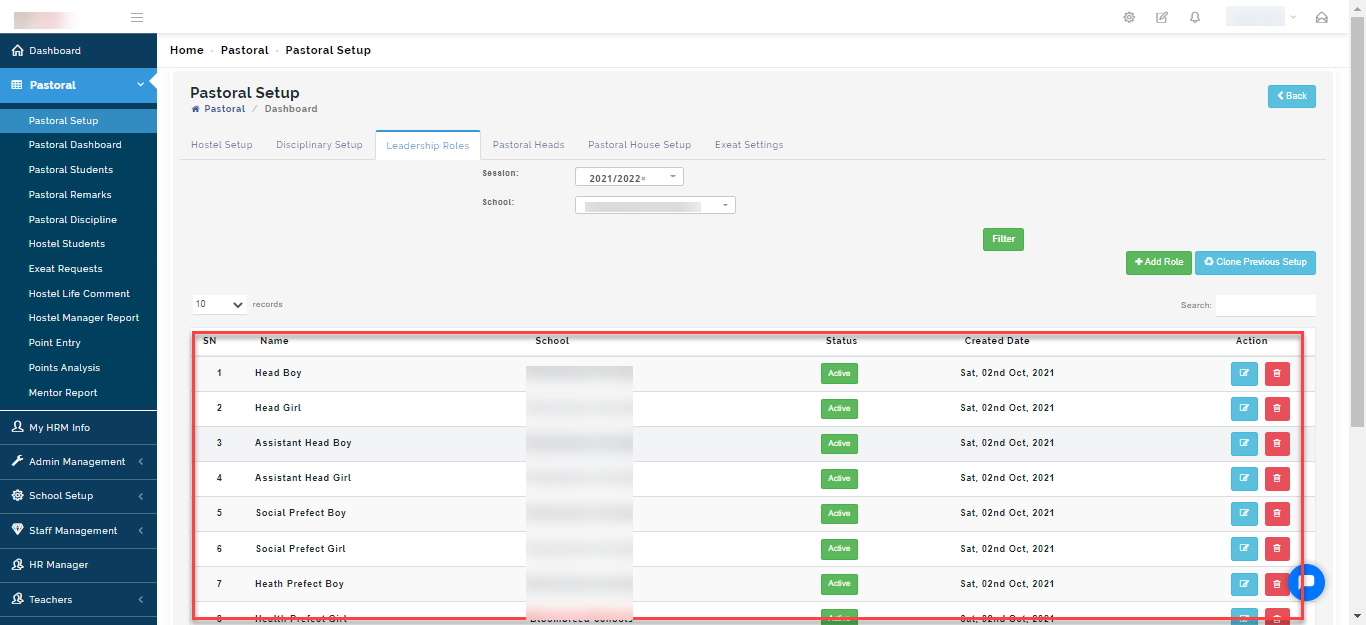Open Mentor Report in sidebar
The image size is (1366, 625).
tap(78, 393)
